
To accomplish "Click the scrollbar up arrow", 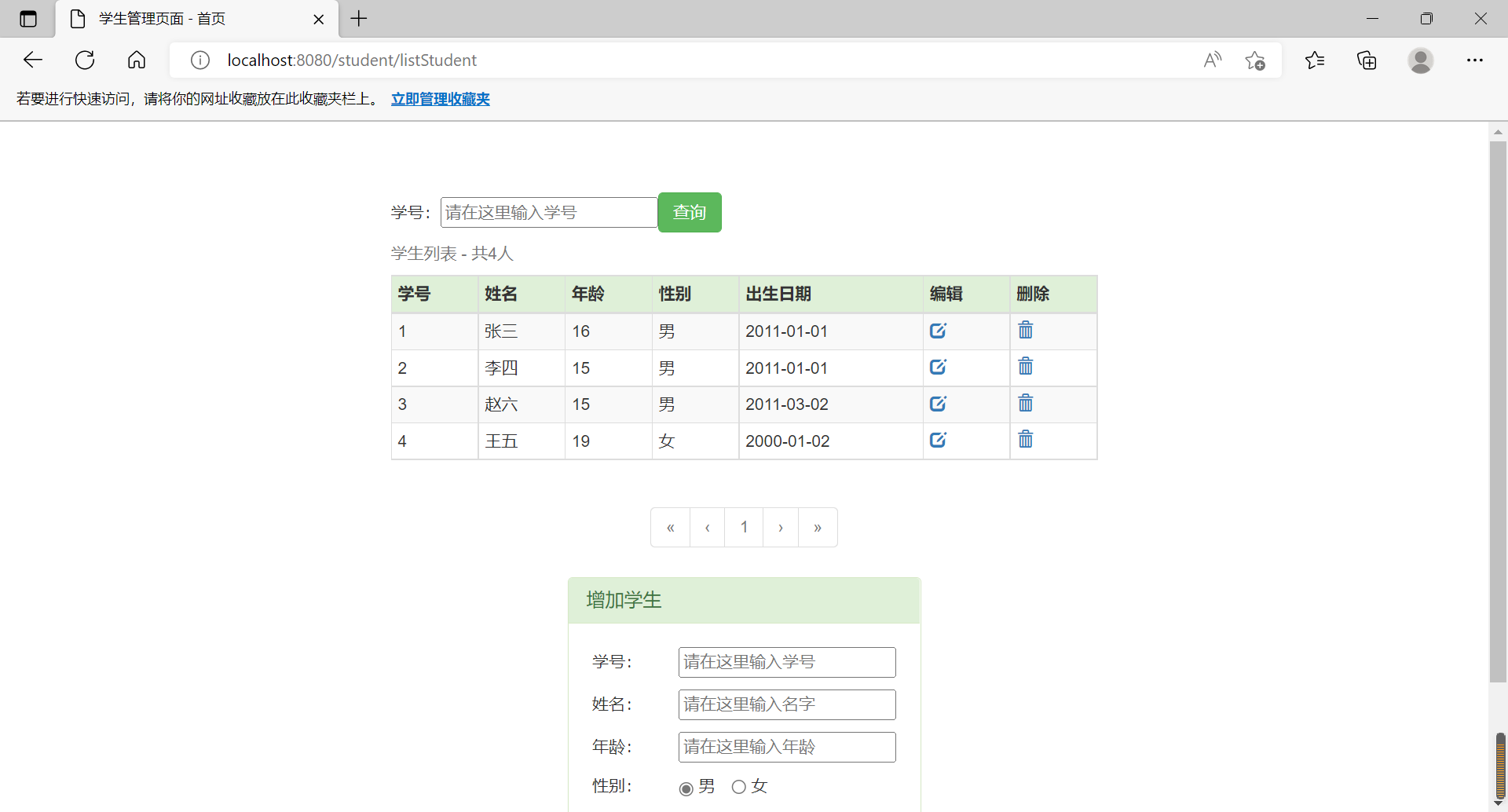I will (1498, 132).
